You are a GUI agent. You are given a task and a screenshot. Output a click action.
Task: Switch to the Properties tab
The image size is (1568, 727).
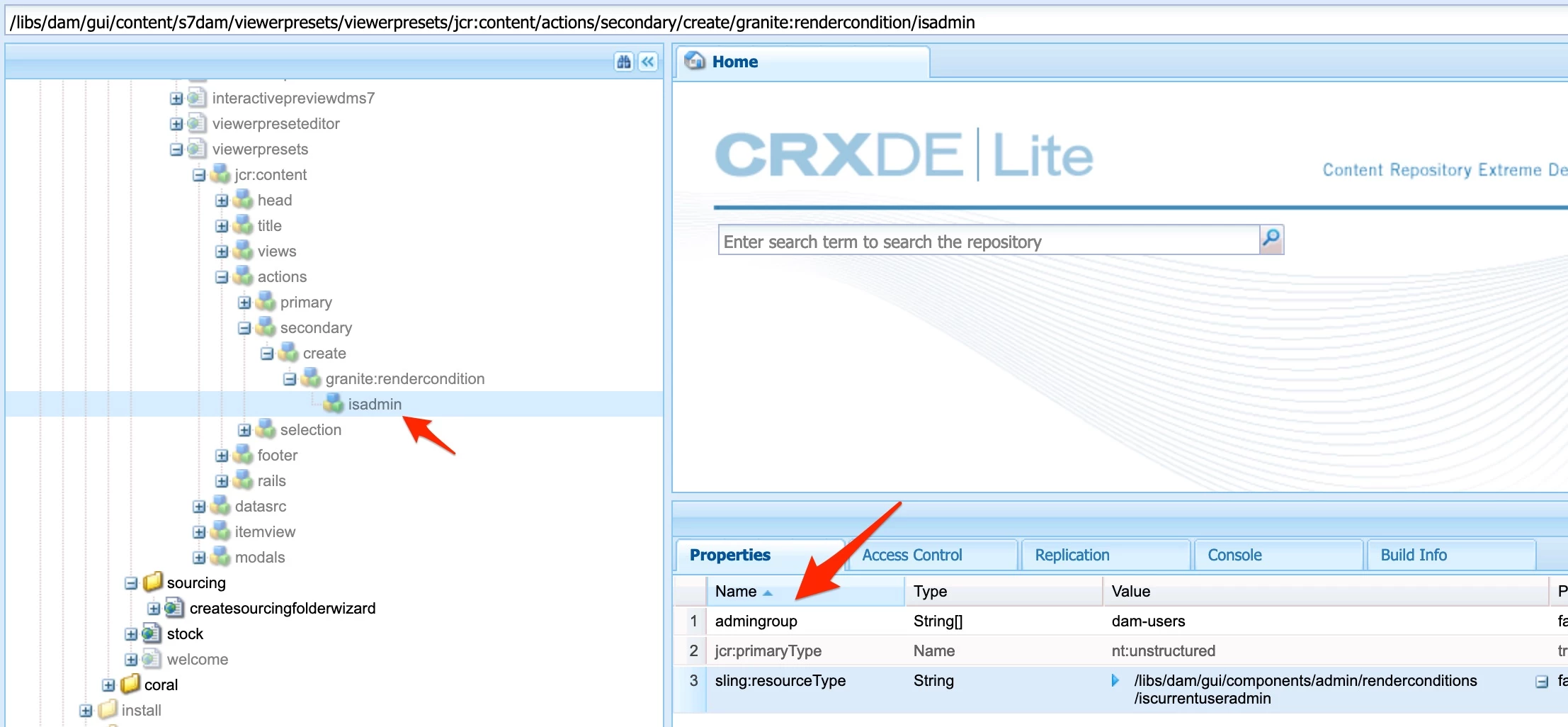pyautogui.click(x=759, y=555)
